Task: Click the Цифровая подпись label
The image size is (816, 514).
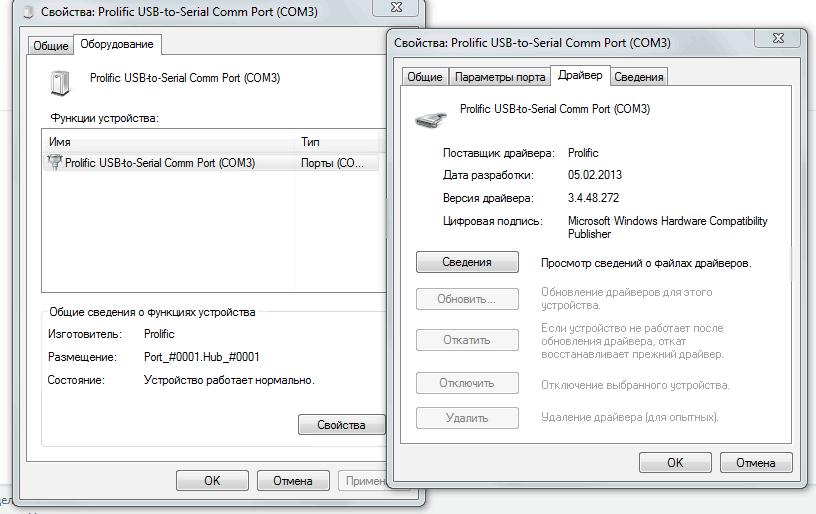Action: point(492,221)
